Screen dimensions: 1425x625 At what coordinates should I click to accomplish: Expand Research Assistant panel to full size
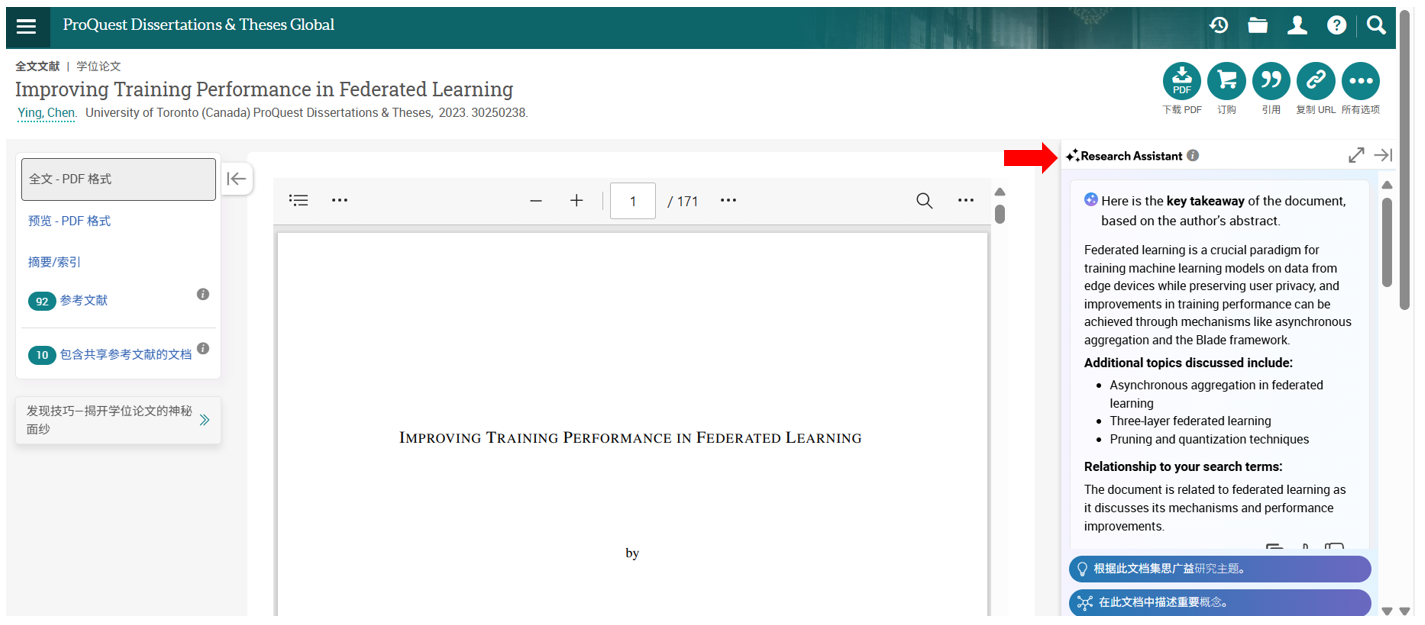(1356, 155)
